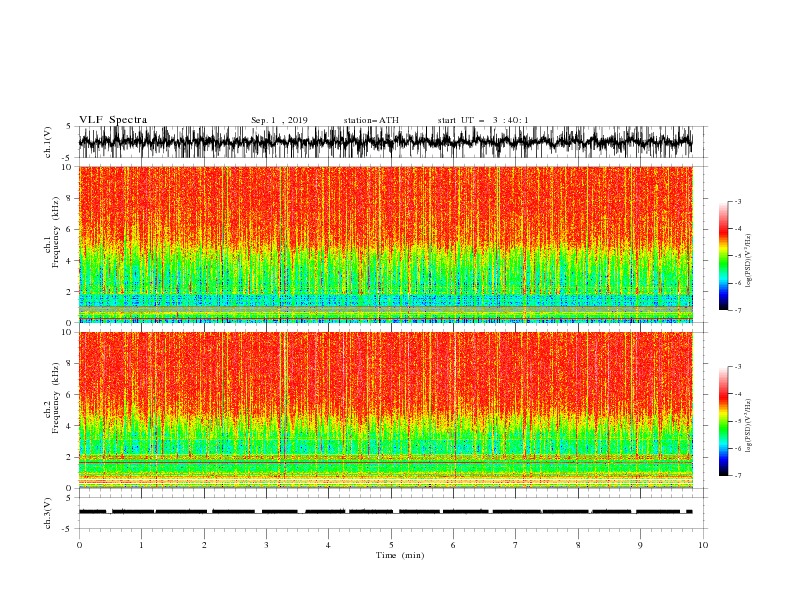The height and width of the screenshot is (612, 792).
Task: Click the '-5' tick on ch.1(V) axis
Action: pos(68,158)
